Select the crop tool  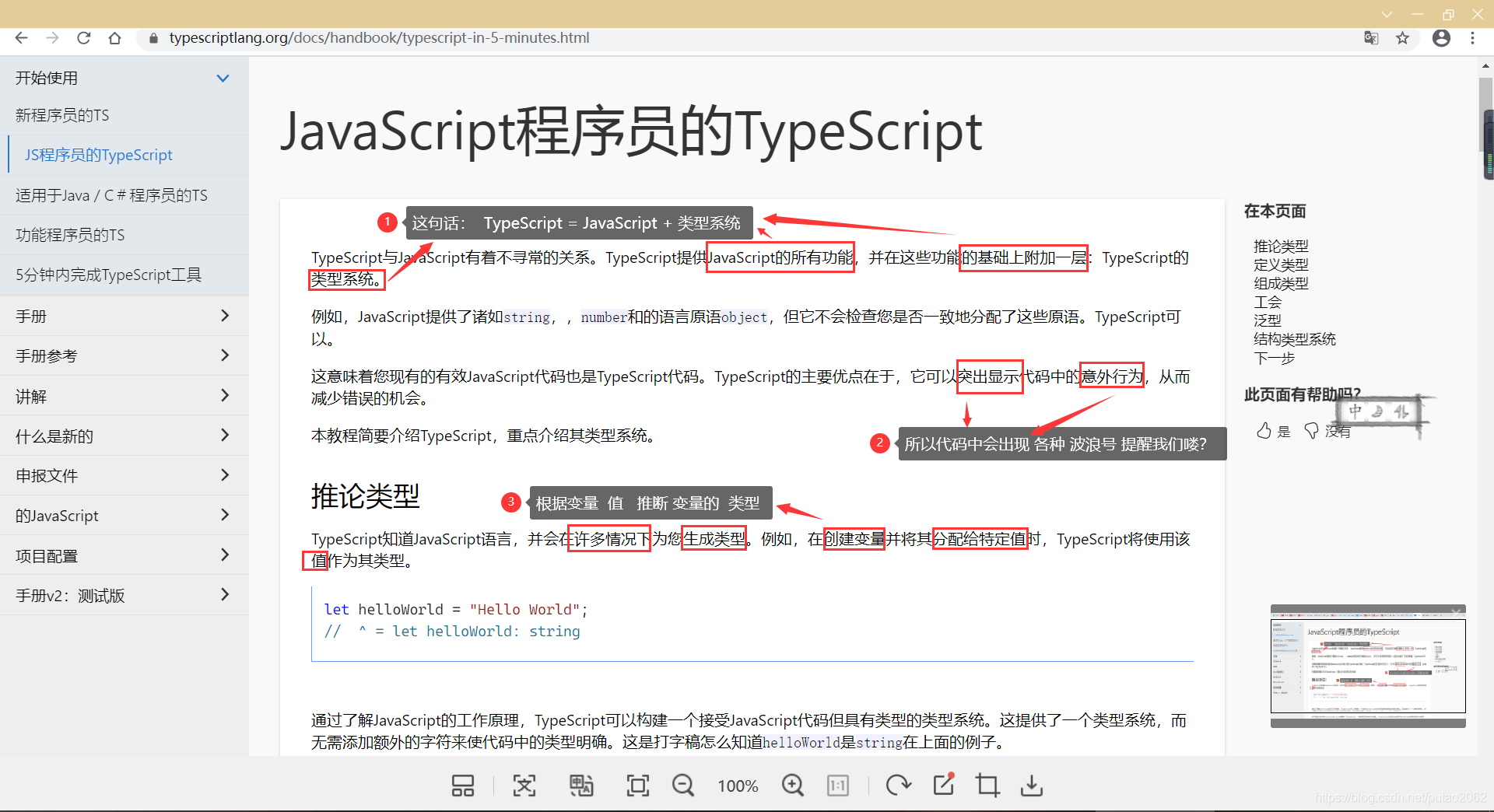[987, 786]
